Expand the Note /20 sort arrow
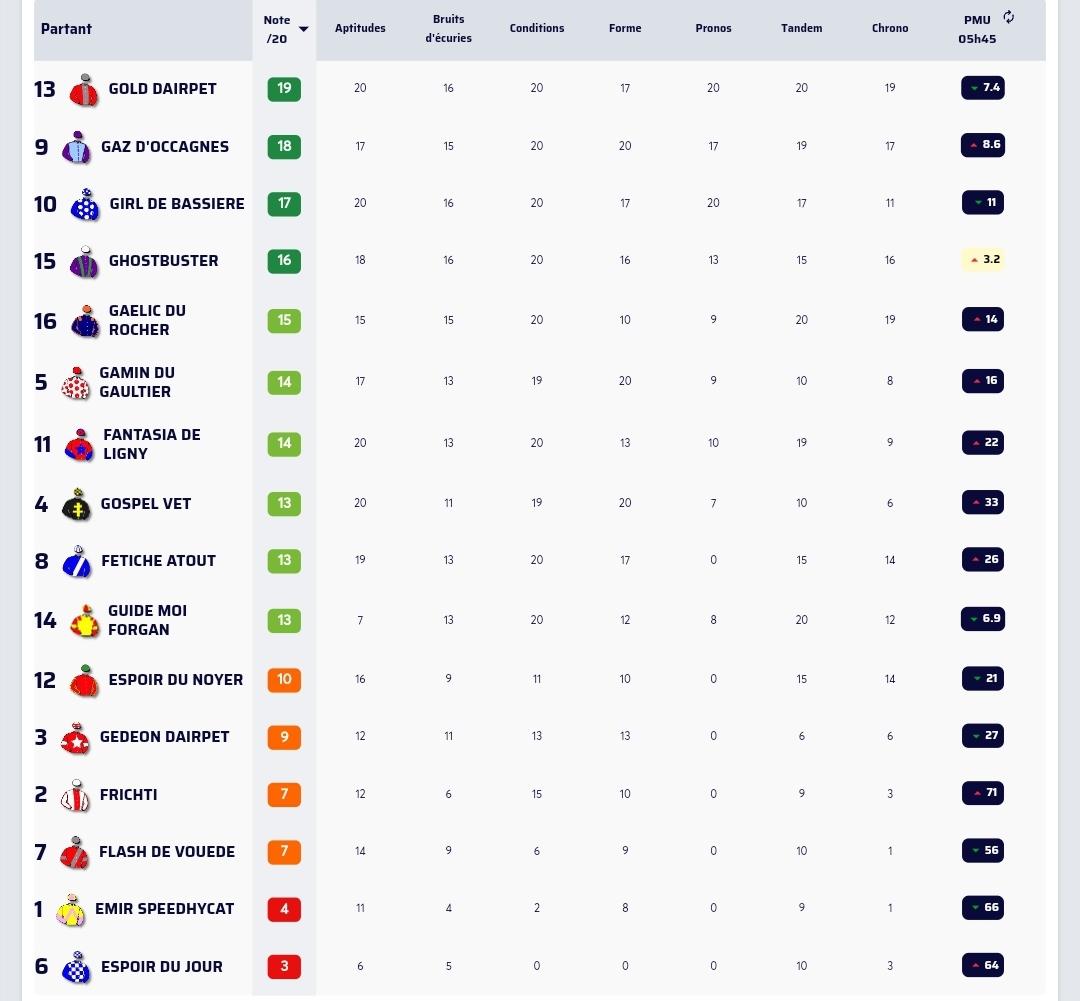 (x=303, y=29)
